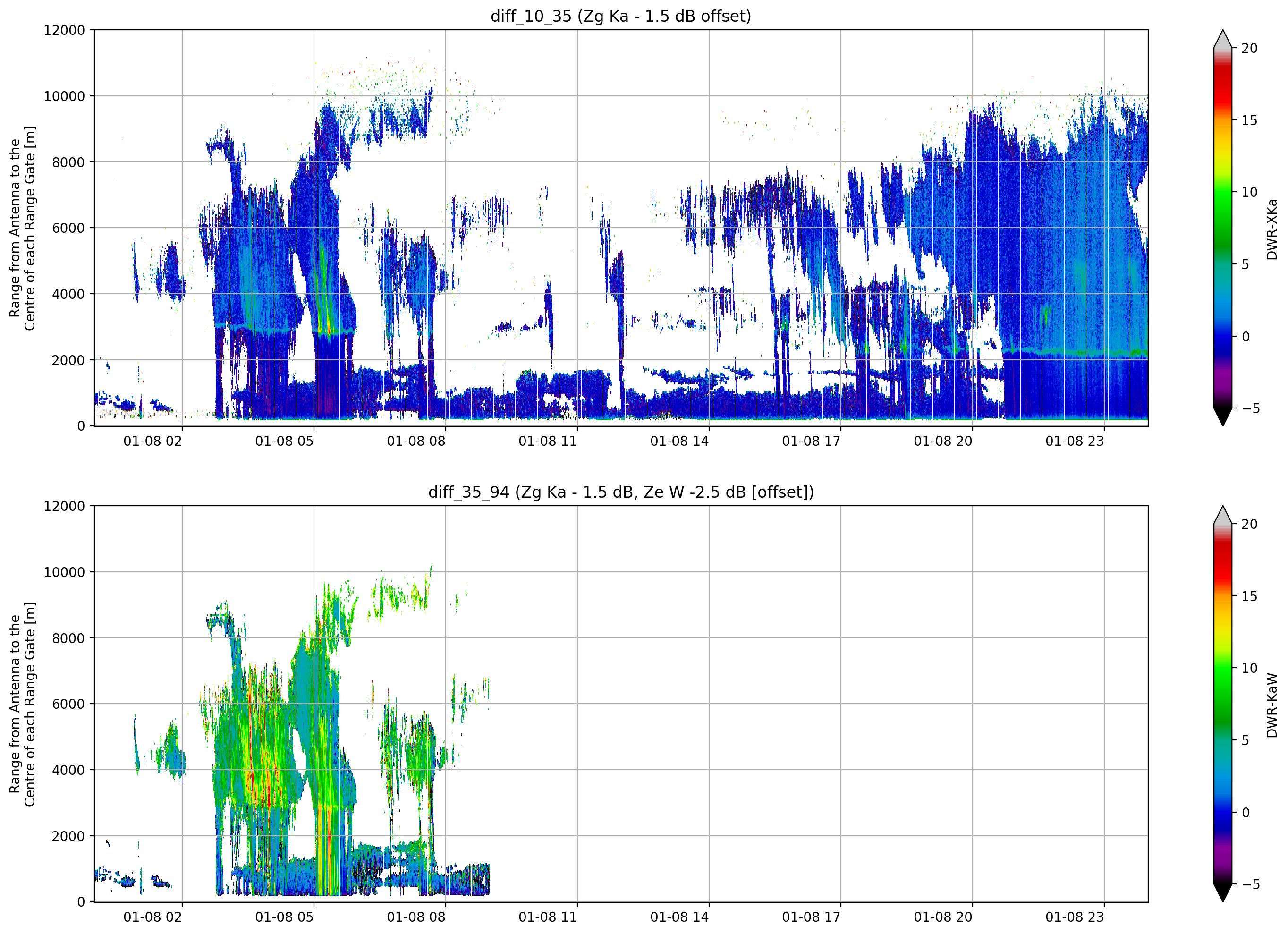Click the bottom colorbar gradient strip
1288x934 pixels.
tap(1223, 704)
